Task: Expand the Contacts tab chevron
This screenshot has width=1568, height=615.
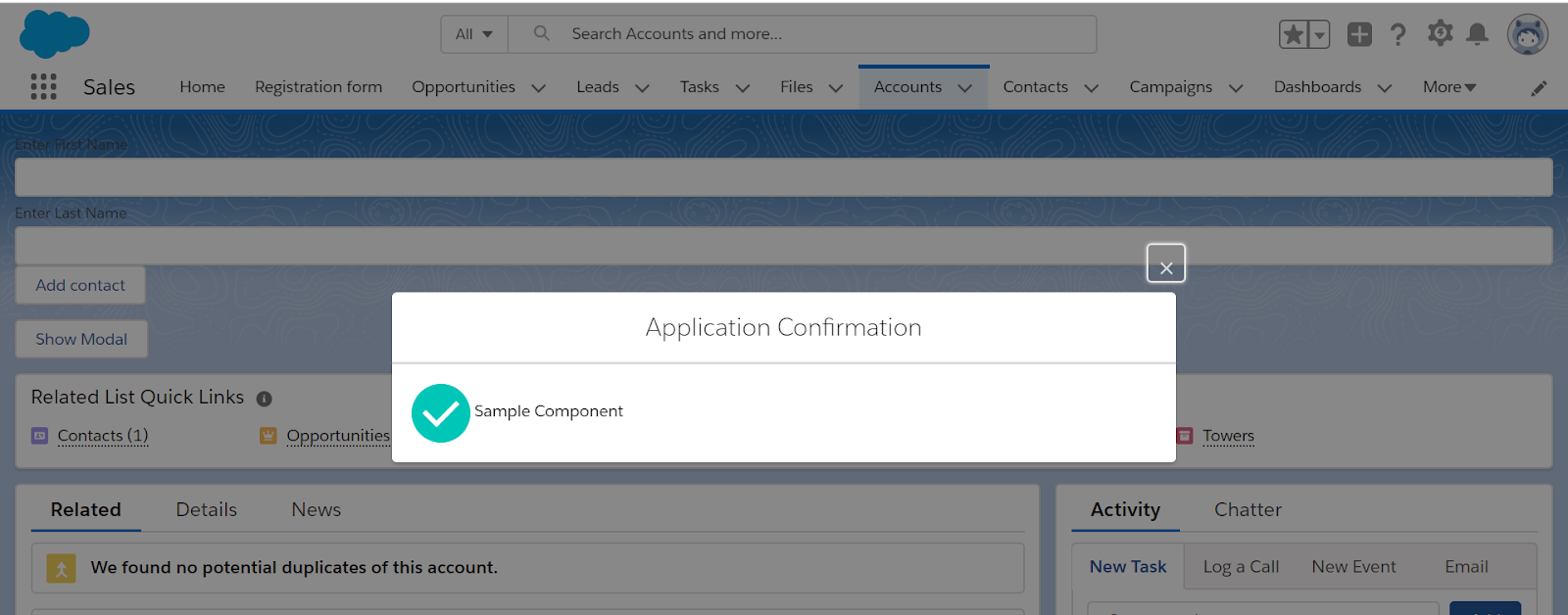Action: 1092,88
